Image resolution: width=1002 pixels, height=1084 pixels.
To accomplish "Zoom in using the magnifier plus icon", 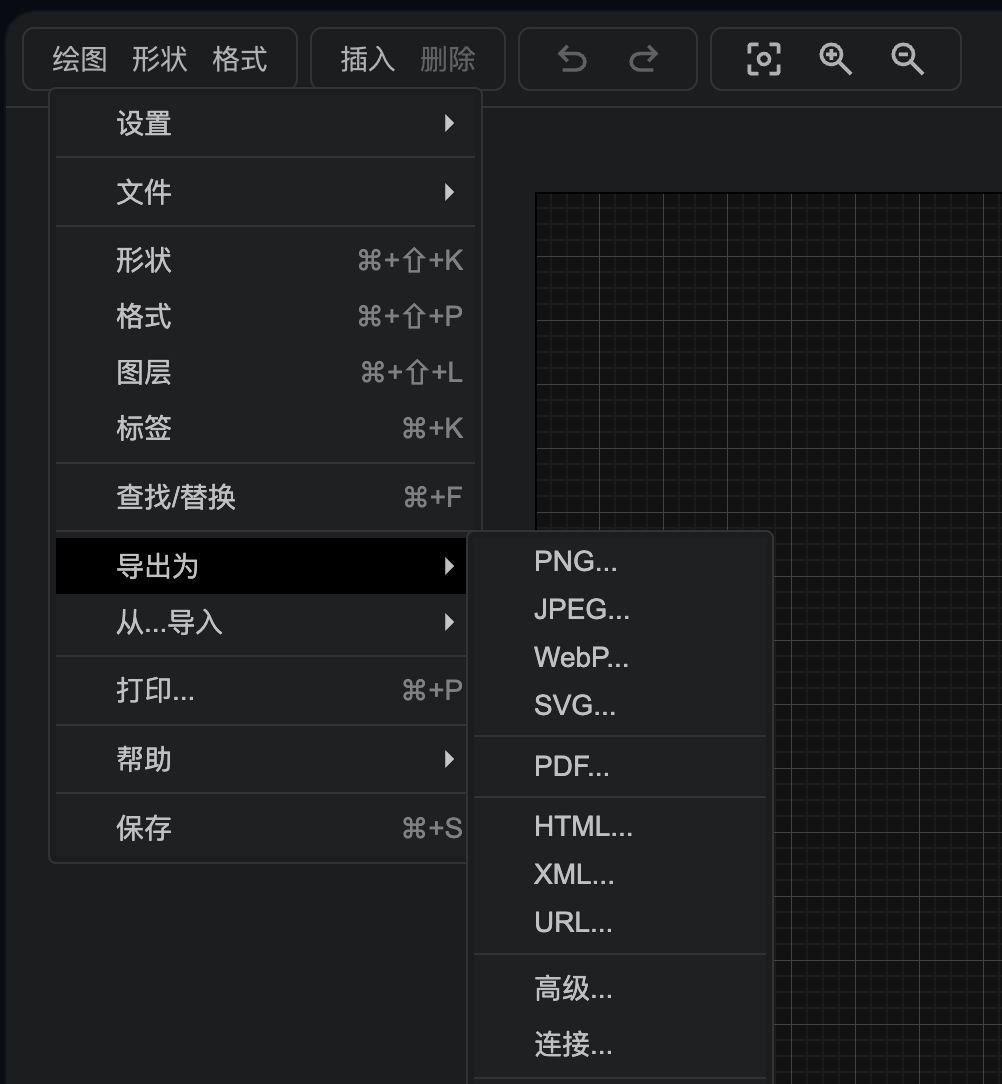I will tap(835, 59).
